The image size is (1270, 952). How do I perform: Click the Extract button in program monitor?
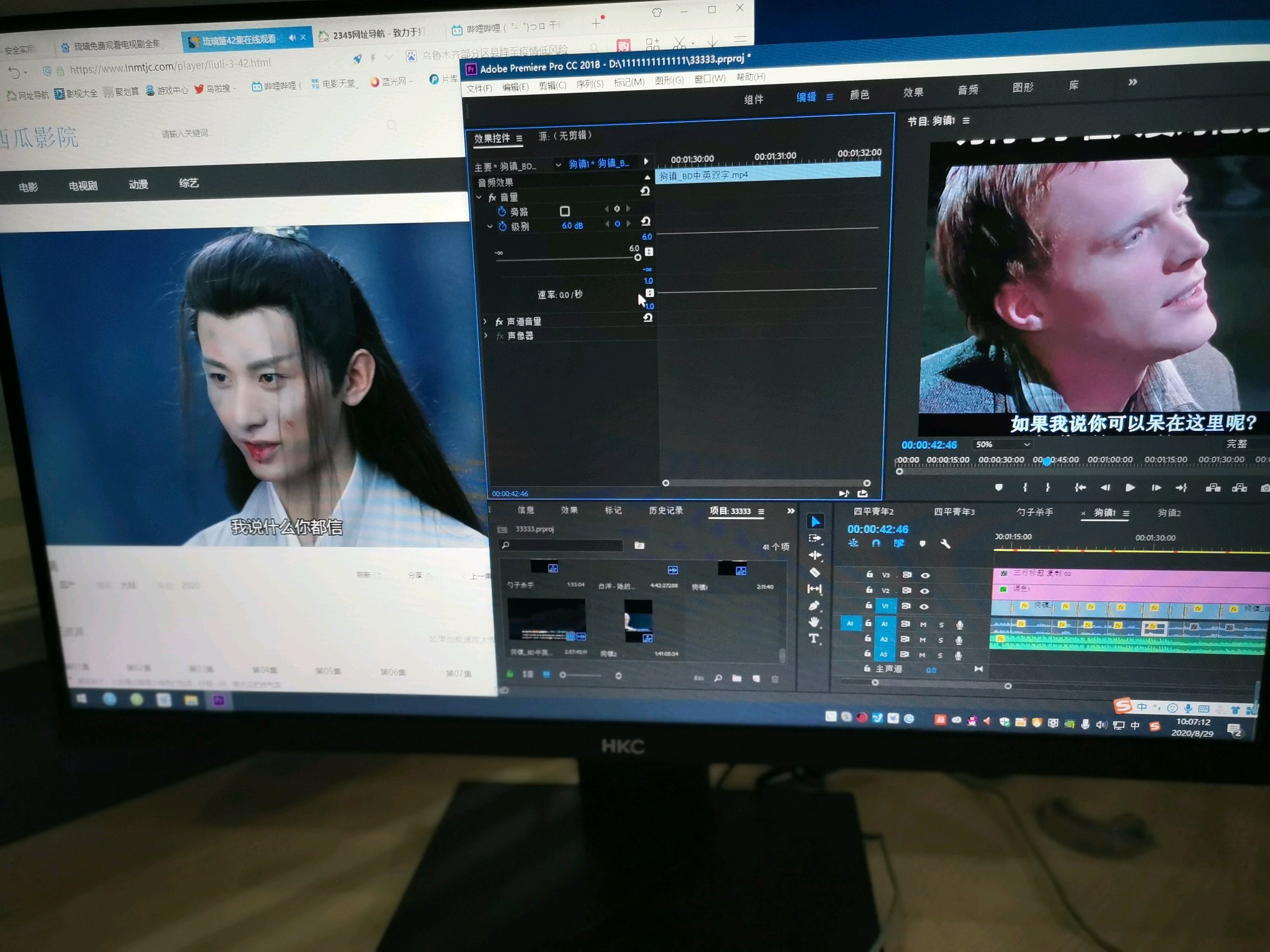(x=1240, y=487)
